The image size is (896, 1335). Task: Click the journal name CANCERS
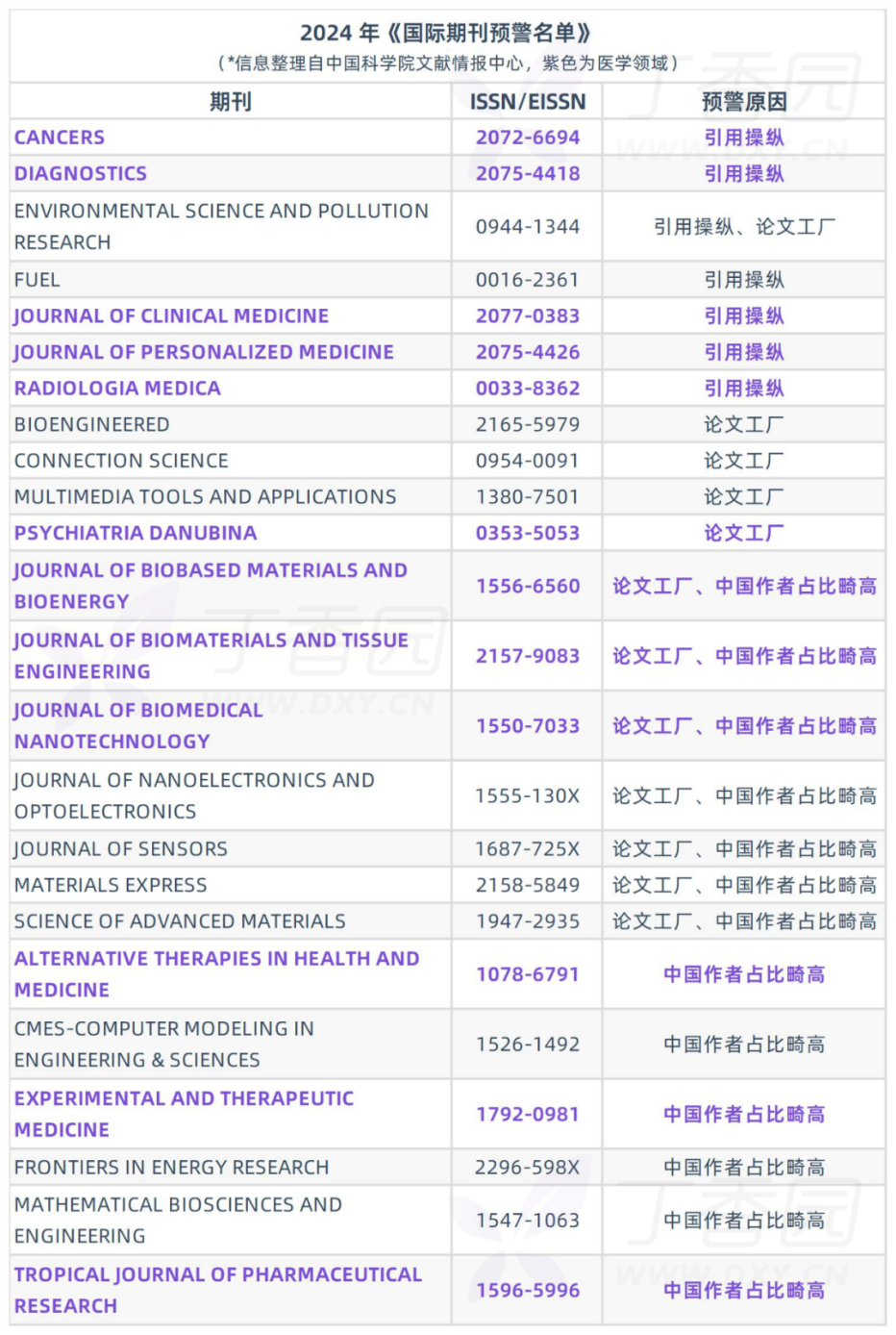(60, 138)
